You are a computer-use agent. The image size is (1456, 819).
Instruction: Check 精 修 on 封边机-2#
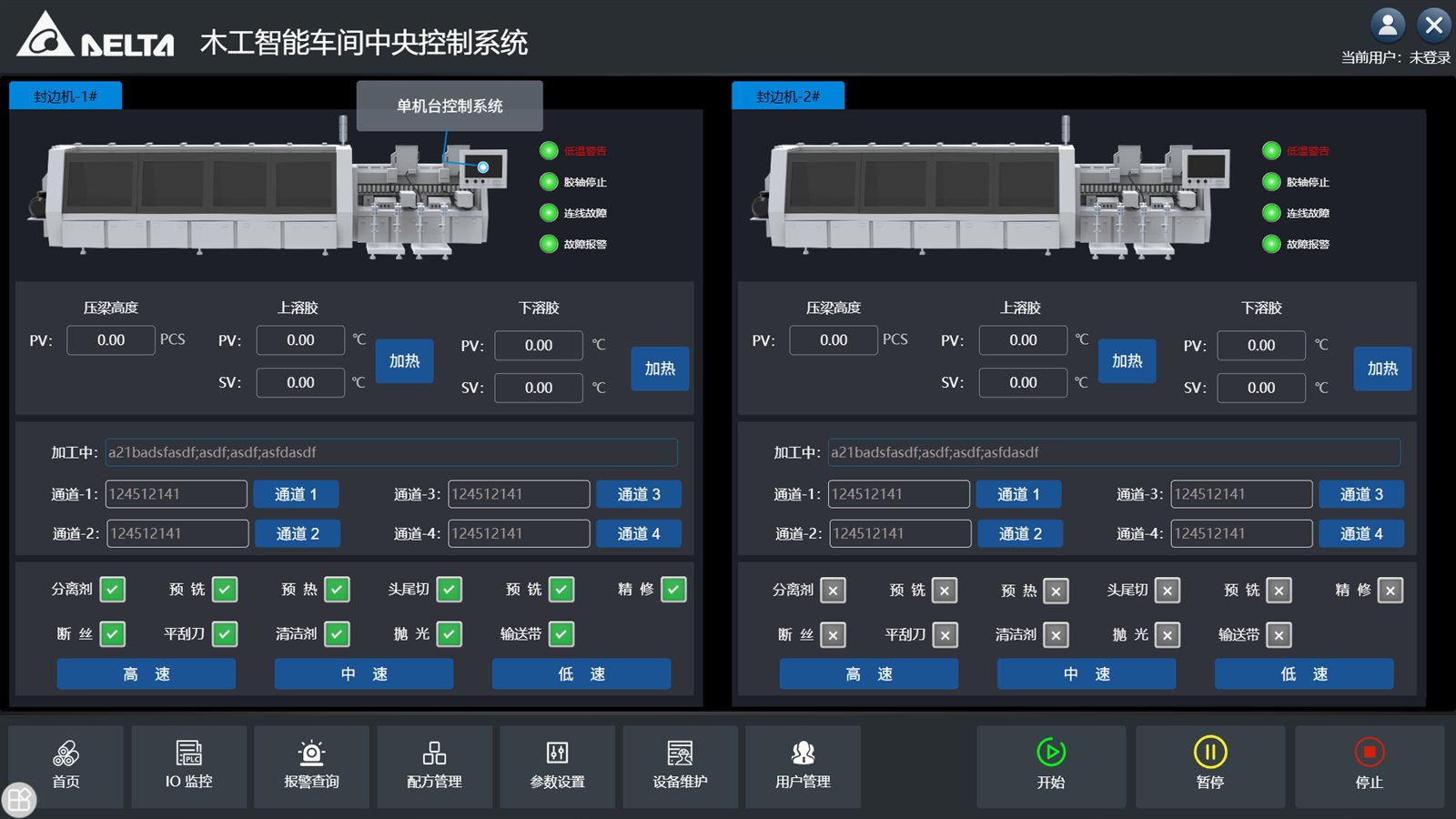pyautogui.click(x=1390, y=591)
